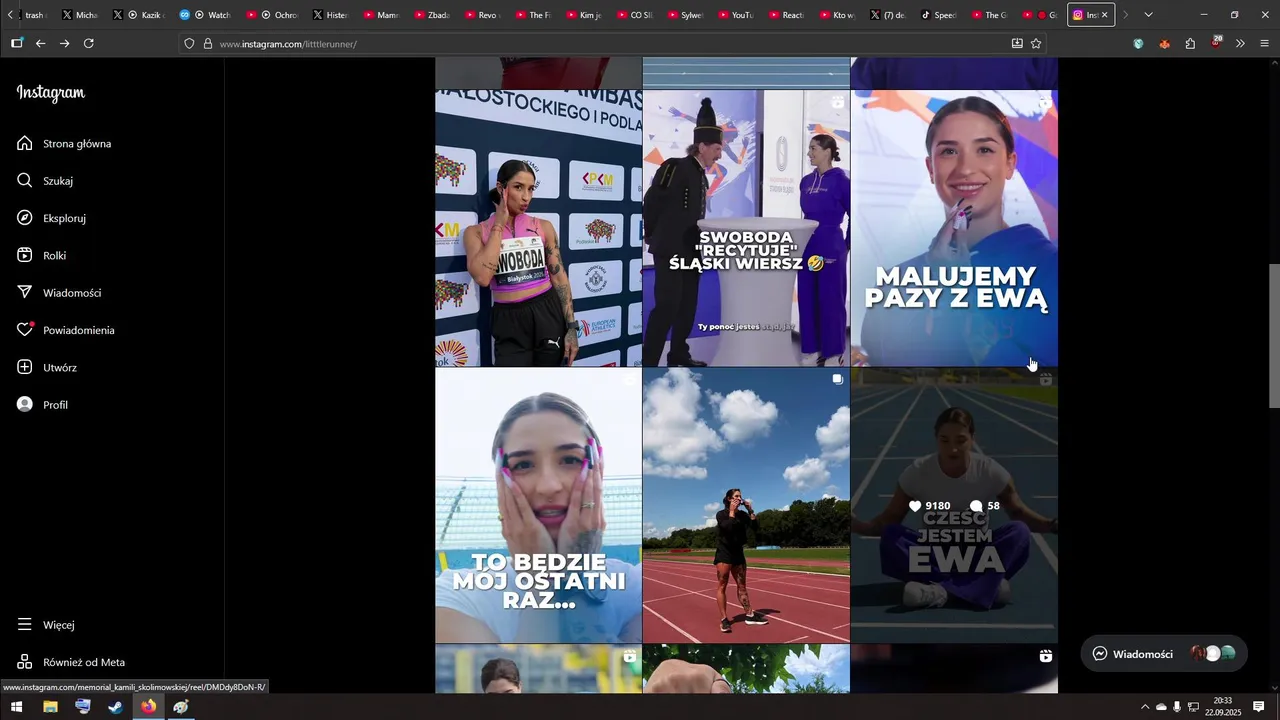Switch to the CO SI YouTube tab
1280x720 pixels.
(636, 15)
